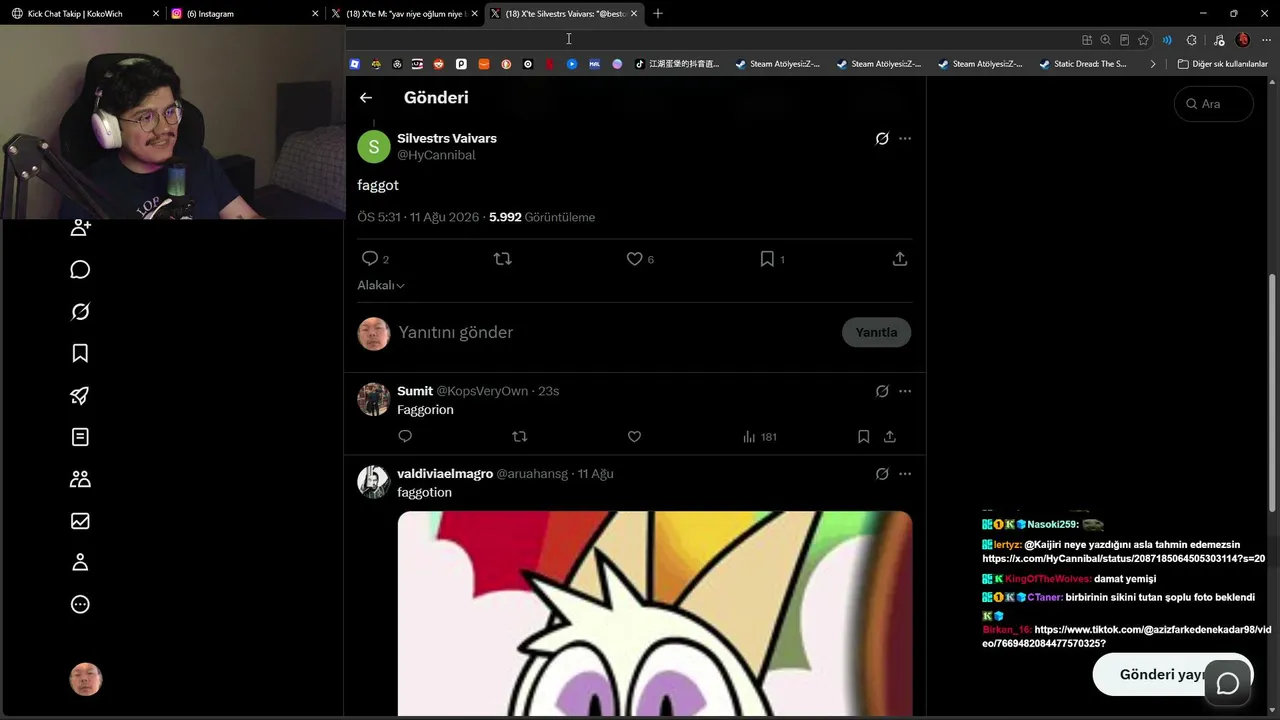Open valdiviaelmagro profile name link
Screen dimensions: 1280x720
point(445,474)
